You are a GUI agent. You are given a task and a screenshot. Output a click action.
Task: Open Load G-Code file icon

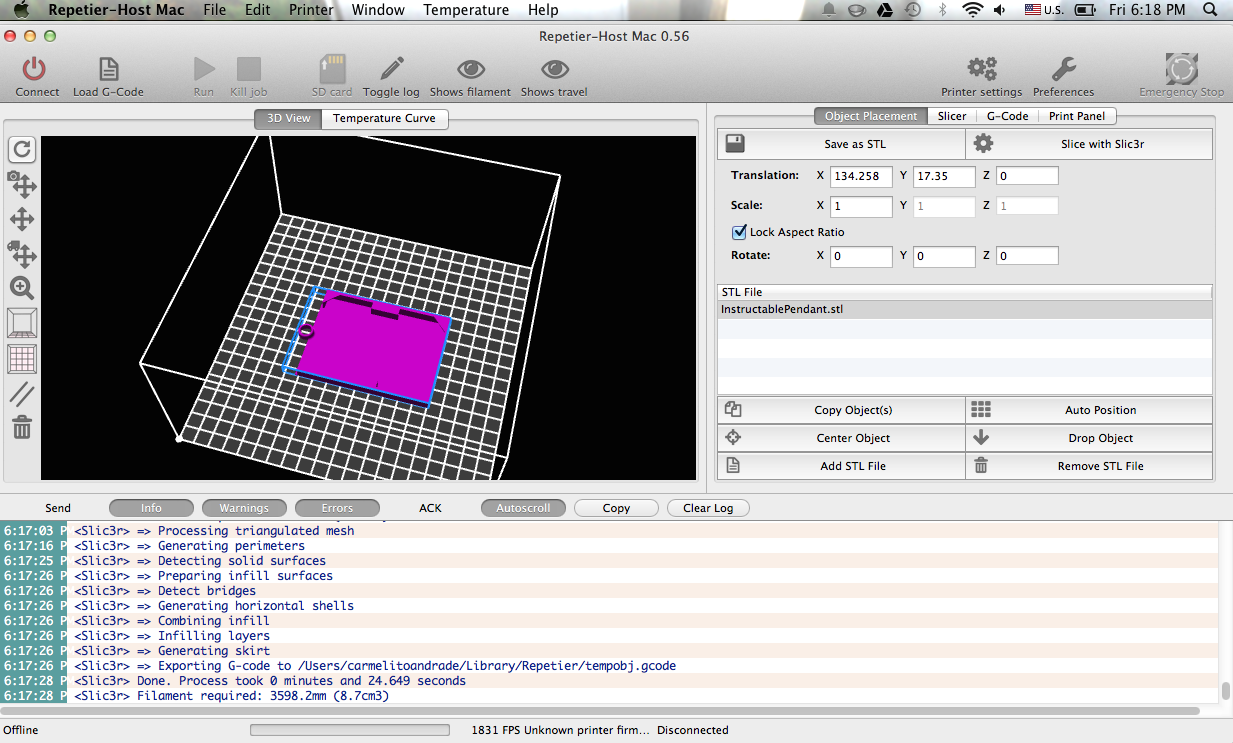pos(108,69)
